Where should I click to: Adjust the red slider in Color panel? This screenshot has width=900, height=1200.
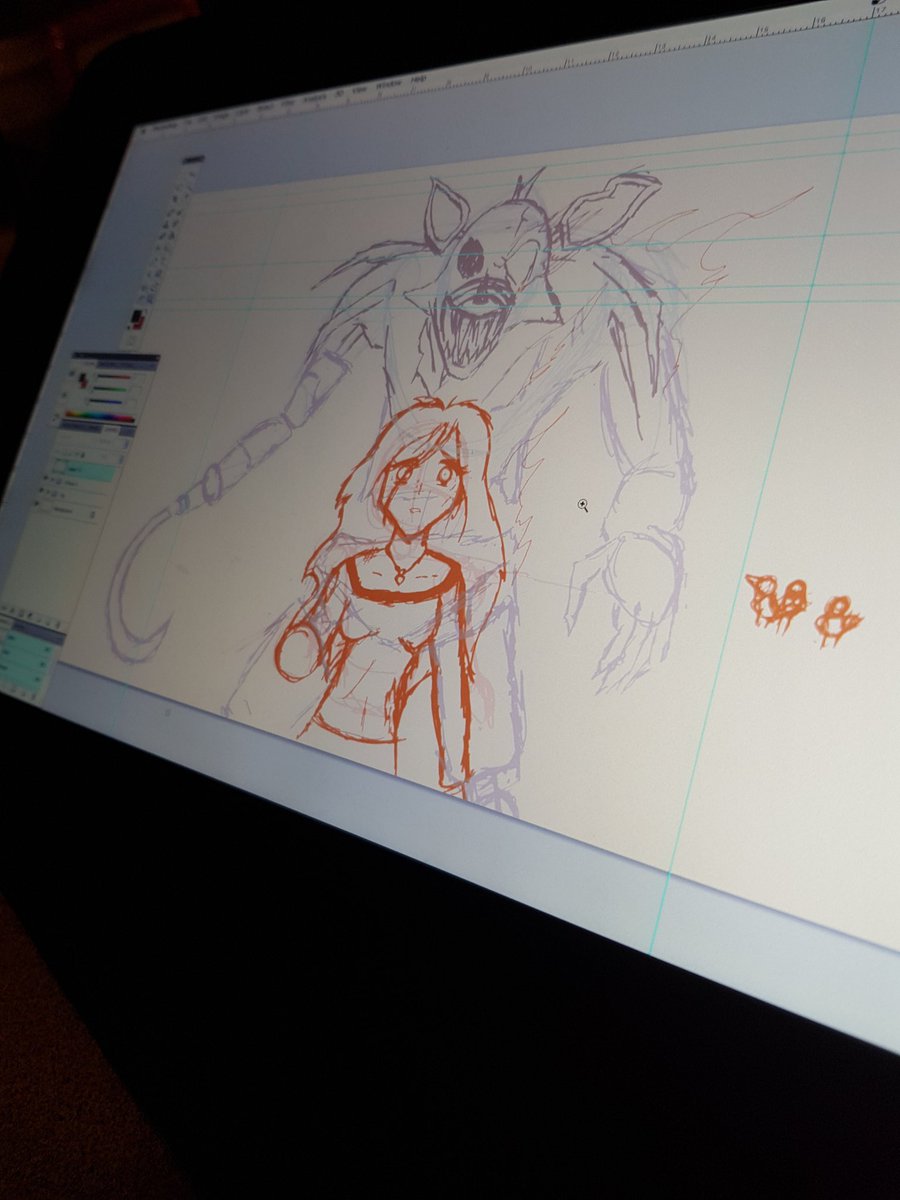click(114, 376)
